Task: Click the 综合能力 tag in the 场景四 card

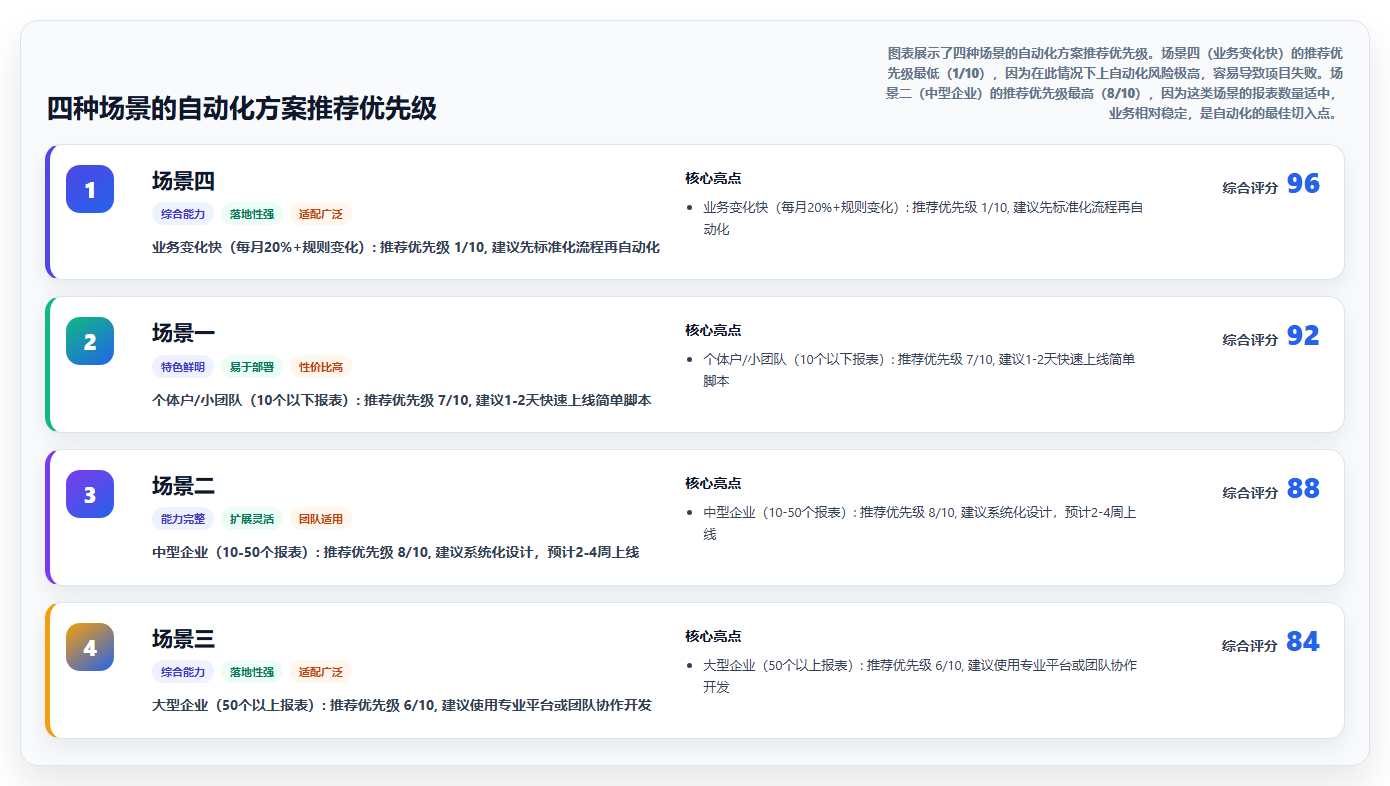Action: pyautogui.click(x=183, y=214)
